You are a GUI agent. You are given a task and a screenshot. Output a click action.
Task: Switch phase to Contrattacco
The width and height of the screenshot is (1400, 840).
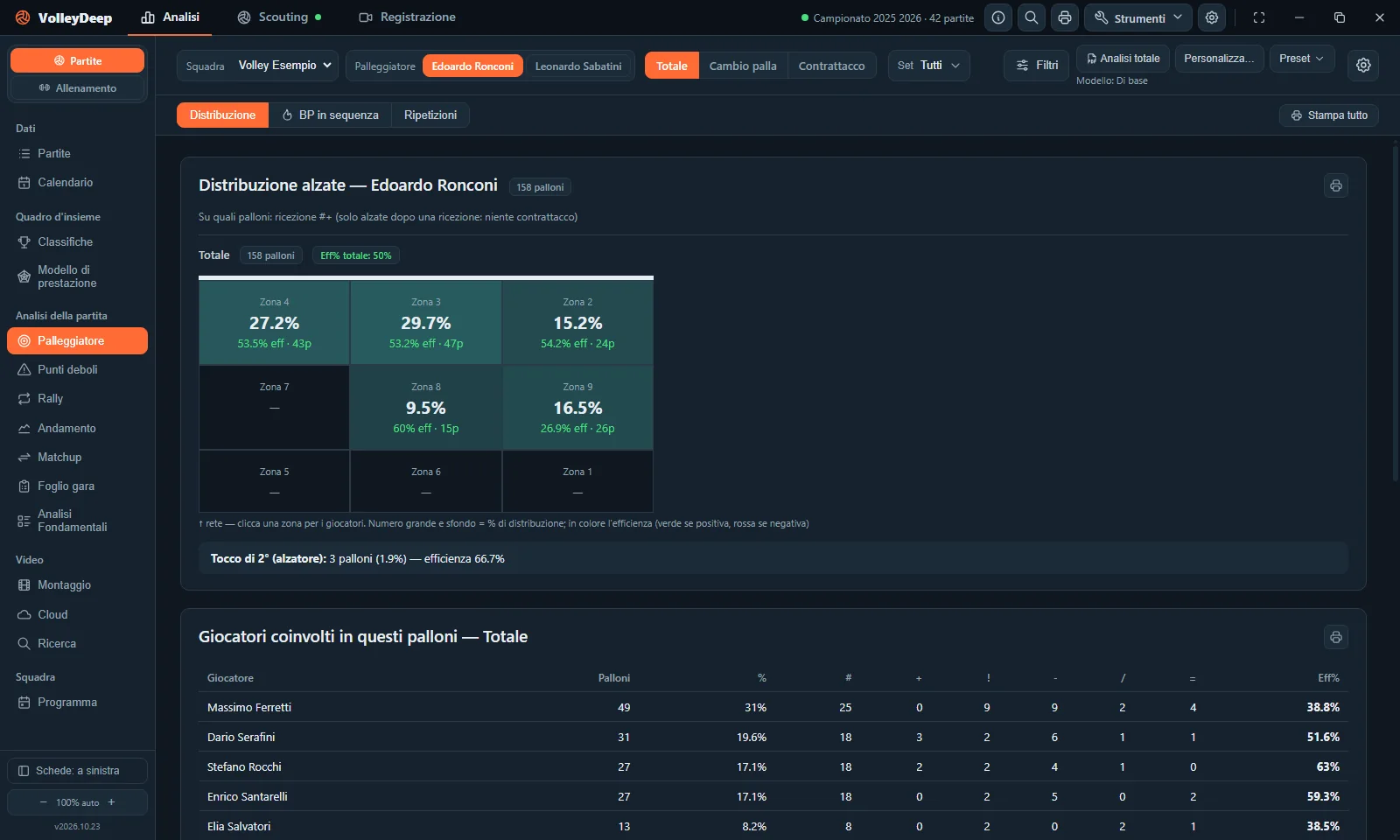(x=831, y=66)
